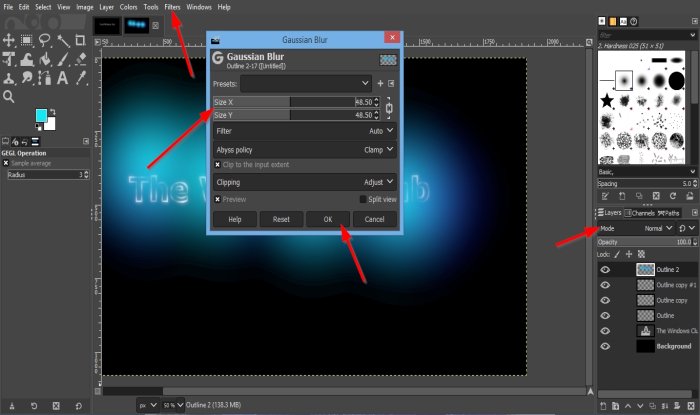Open the Filters menu
700x415 pixels.
(172, 7)
